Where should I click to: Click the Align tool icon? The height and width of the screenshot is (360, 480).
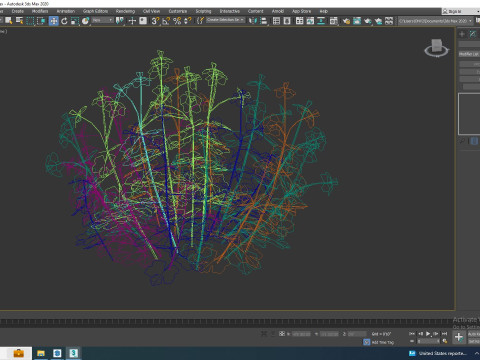pos(263,21)
